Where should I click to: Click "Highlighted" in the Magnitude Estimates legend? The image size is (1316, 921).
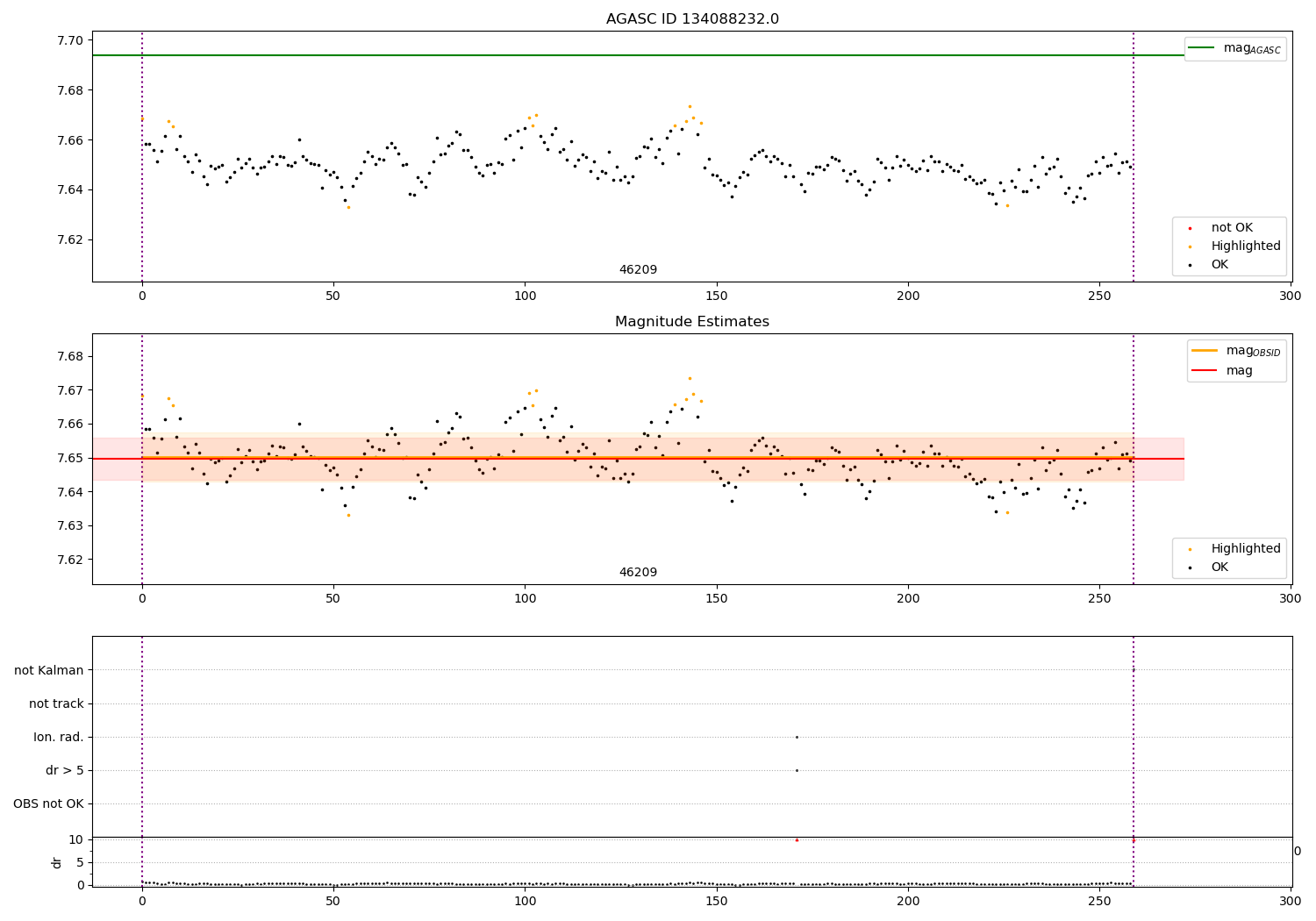(1246, 549)
